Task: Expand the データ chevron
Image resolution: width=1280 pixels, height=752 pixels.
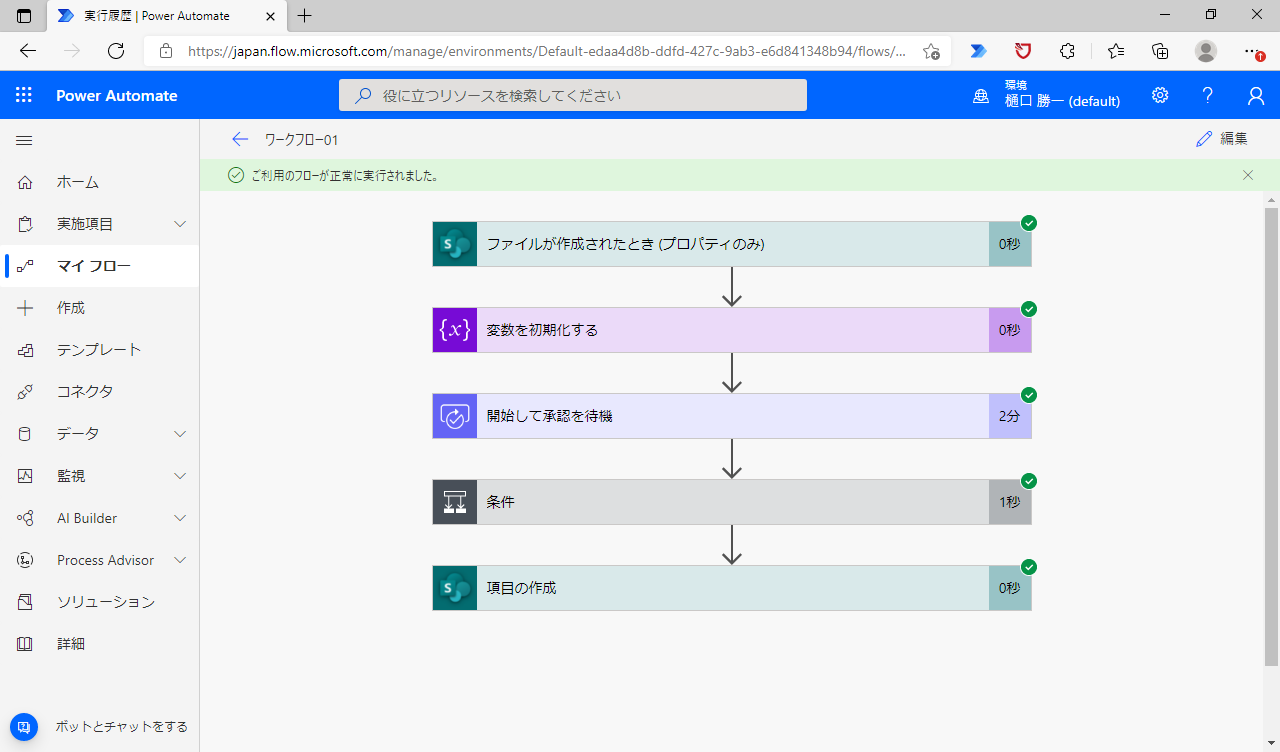Action: pyautogui.click(x=180, y=434)
